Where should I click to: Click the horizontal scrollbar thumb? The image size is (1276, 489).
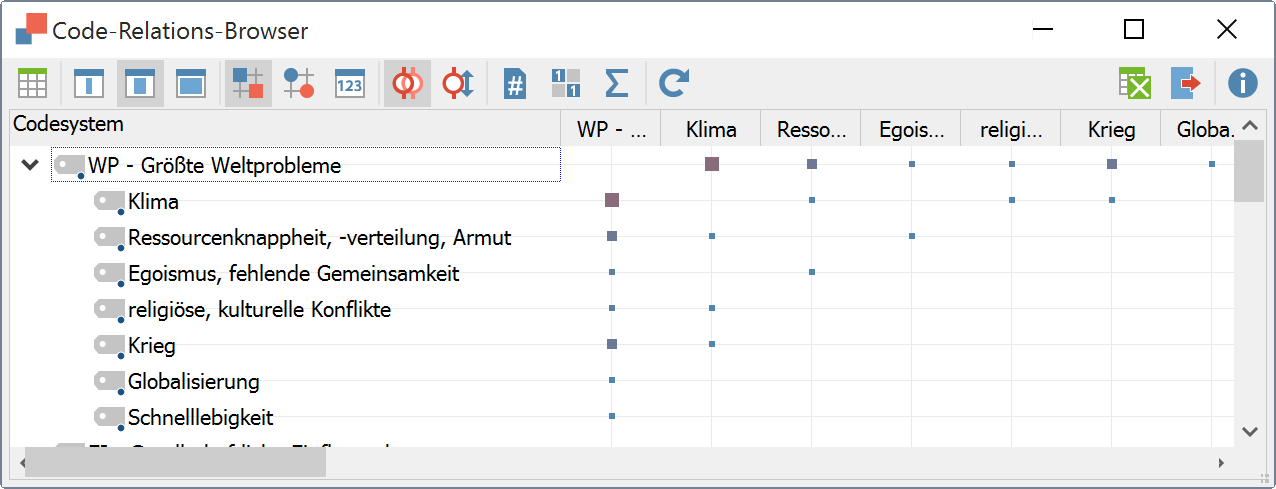pyautogui.click(x=175, y=463)
